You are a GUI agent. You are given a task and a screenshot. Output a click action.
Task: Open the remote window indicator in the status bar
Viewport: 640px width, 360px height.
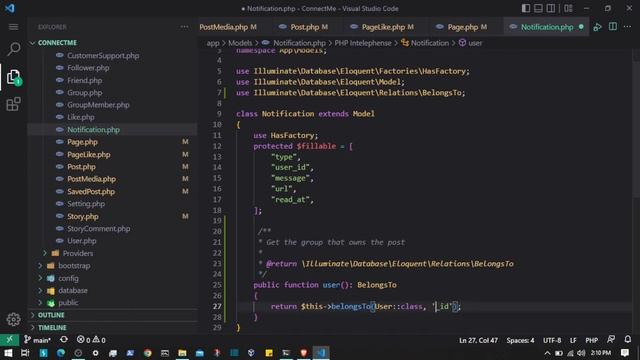(x=9, y=340)
